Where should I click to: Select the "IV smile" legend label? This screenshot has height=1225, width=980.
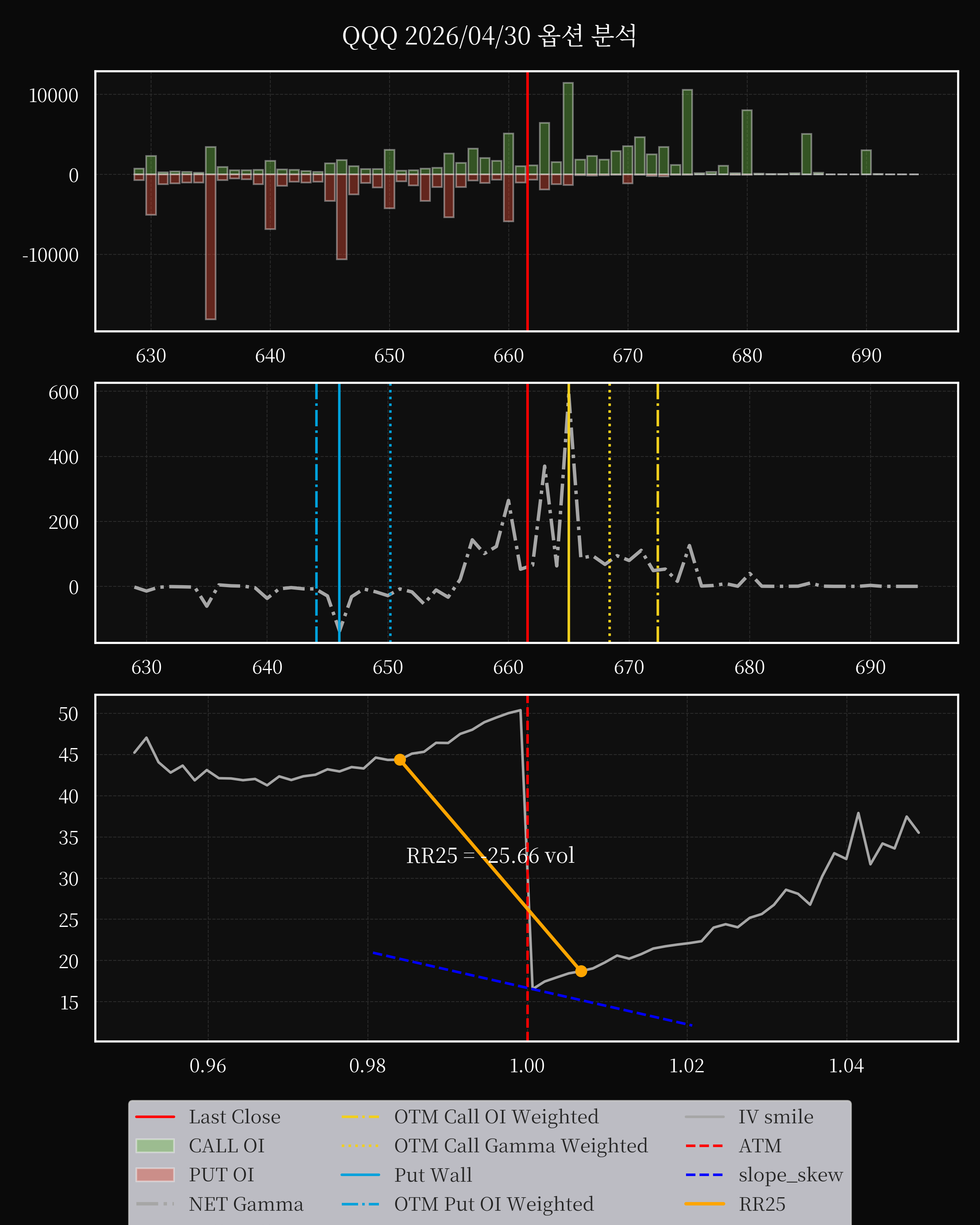point(776,1116)
